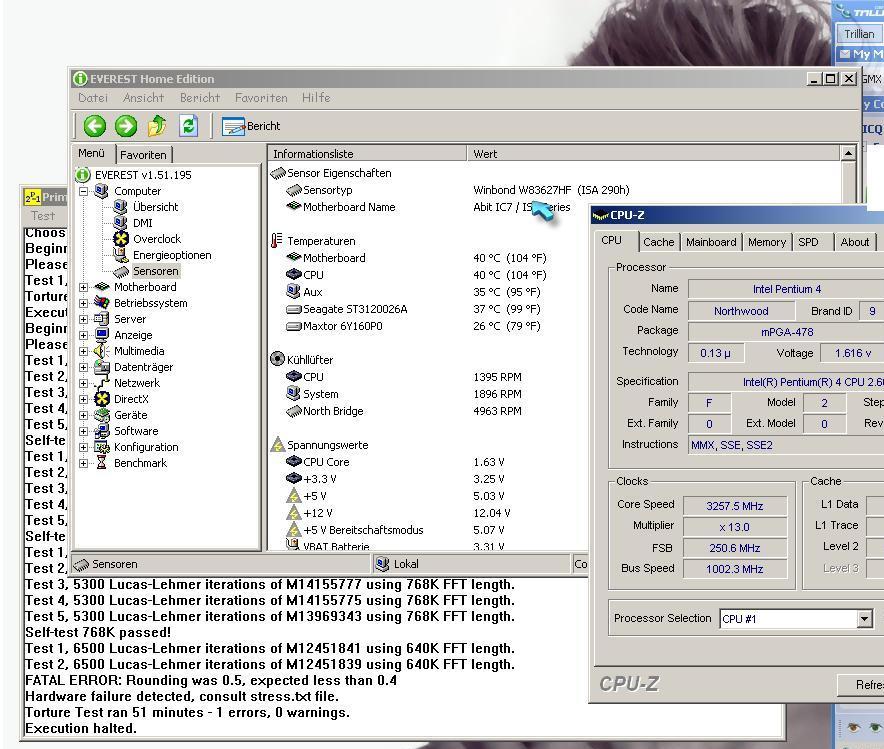
Task: Expand the Datenträger tree node
Action: tap(83, 367)
